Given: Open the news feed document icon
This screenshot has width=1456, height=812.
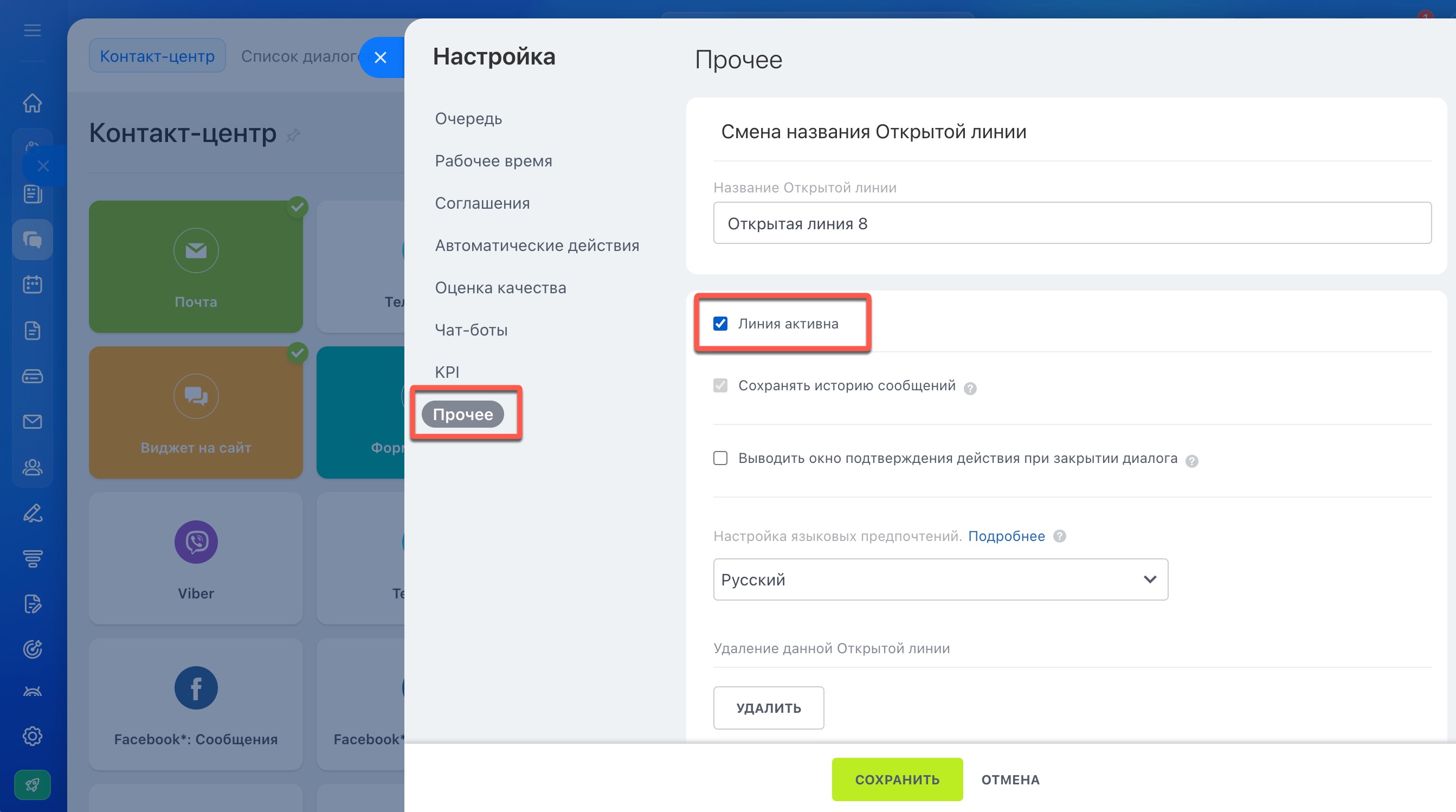Looking at the screenshot, I should coord(32,194).
